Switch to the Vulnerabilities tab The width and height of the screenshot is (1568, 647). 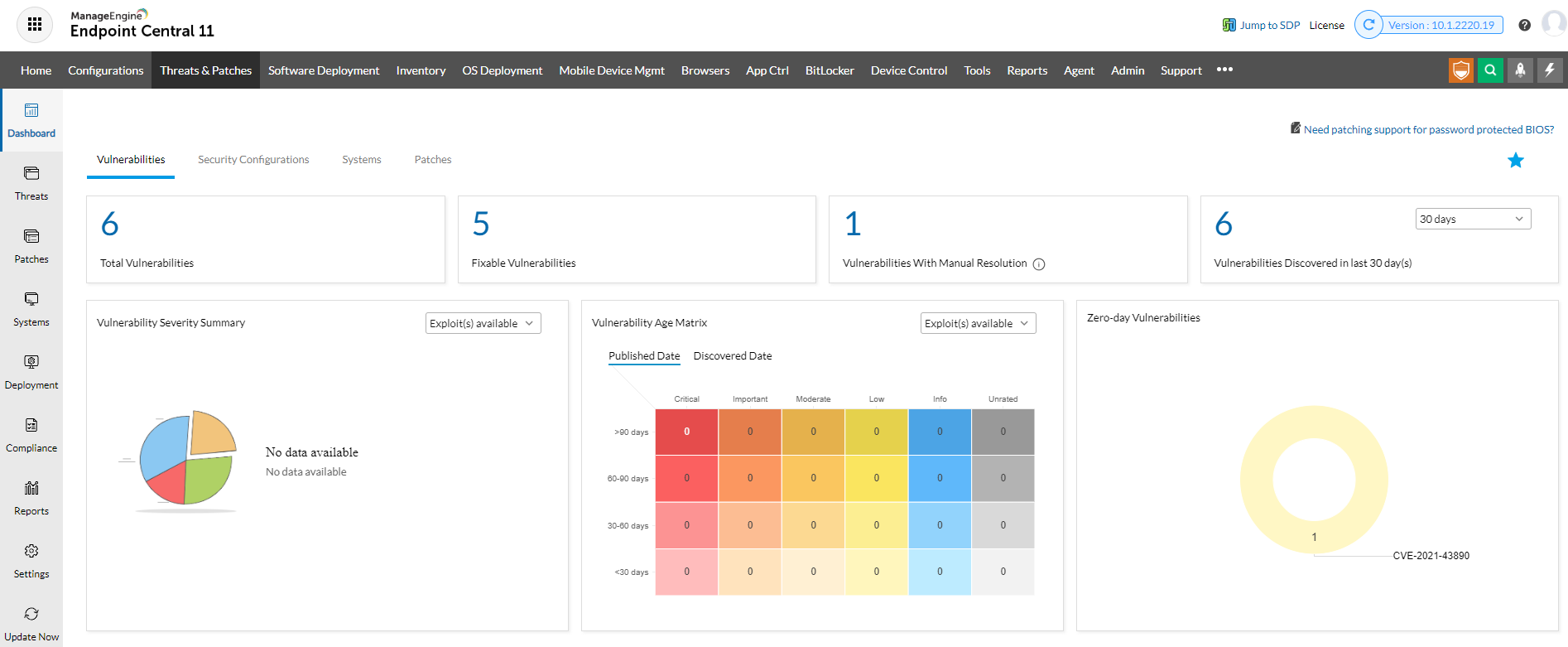[131, 159]
